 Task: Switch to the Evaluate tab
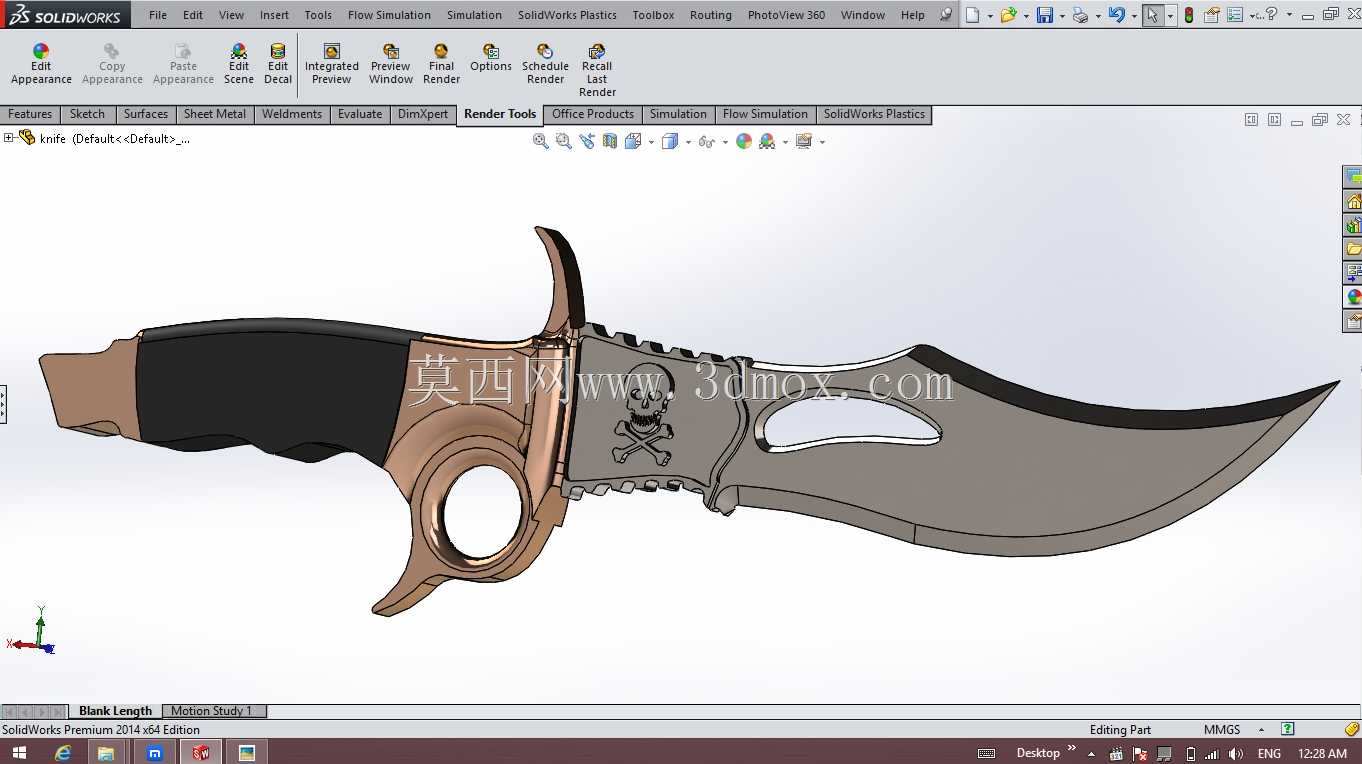[x=360, y=114]
